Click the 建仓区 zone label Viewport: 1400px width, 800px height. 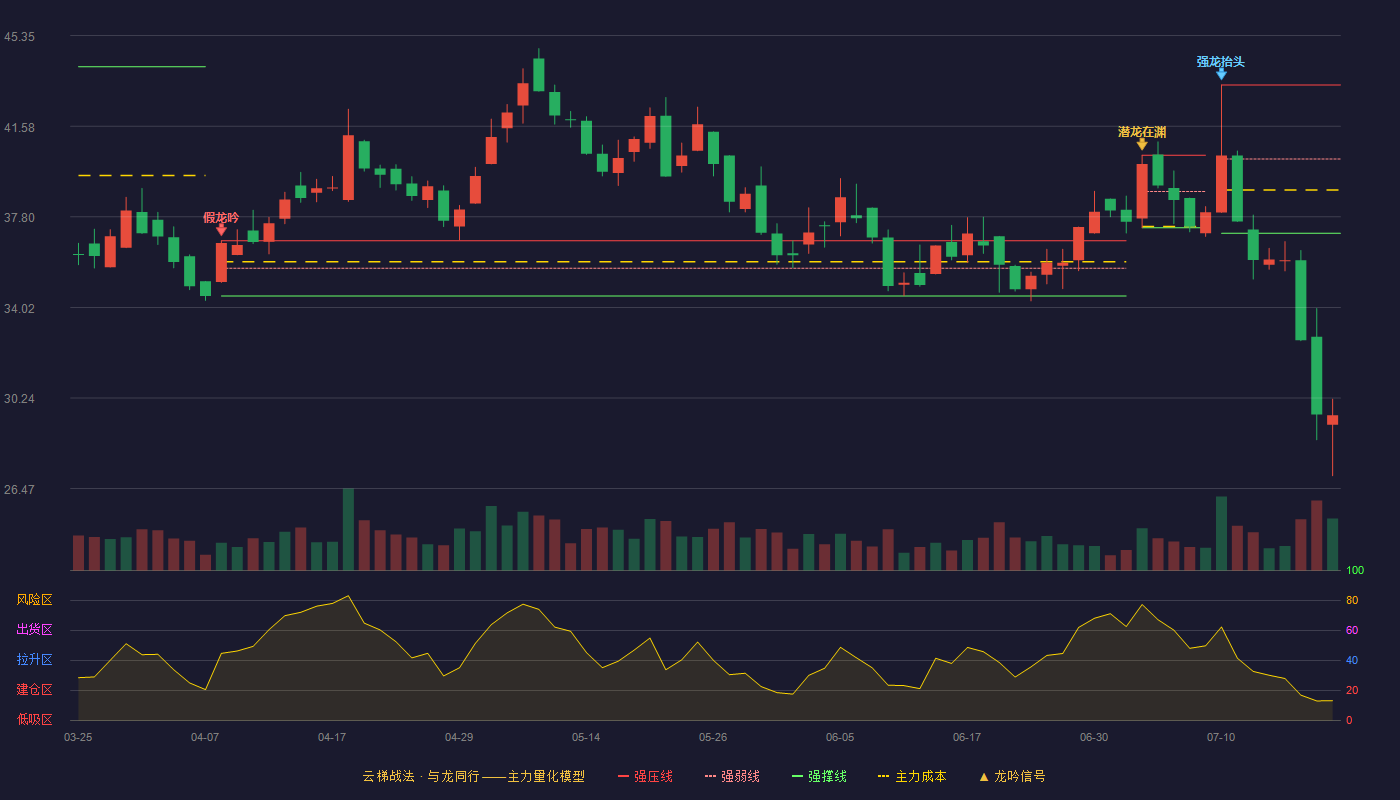pyautogui.click(x=34, y=690)
